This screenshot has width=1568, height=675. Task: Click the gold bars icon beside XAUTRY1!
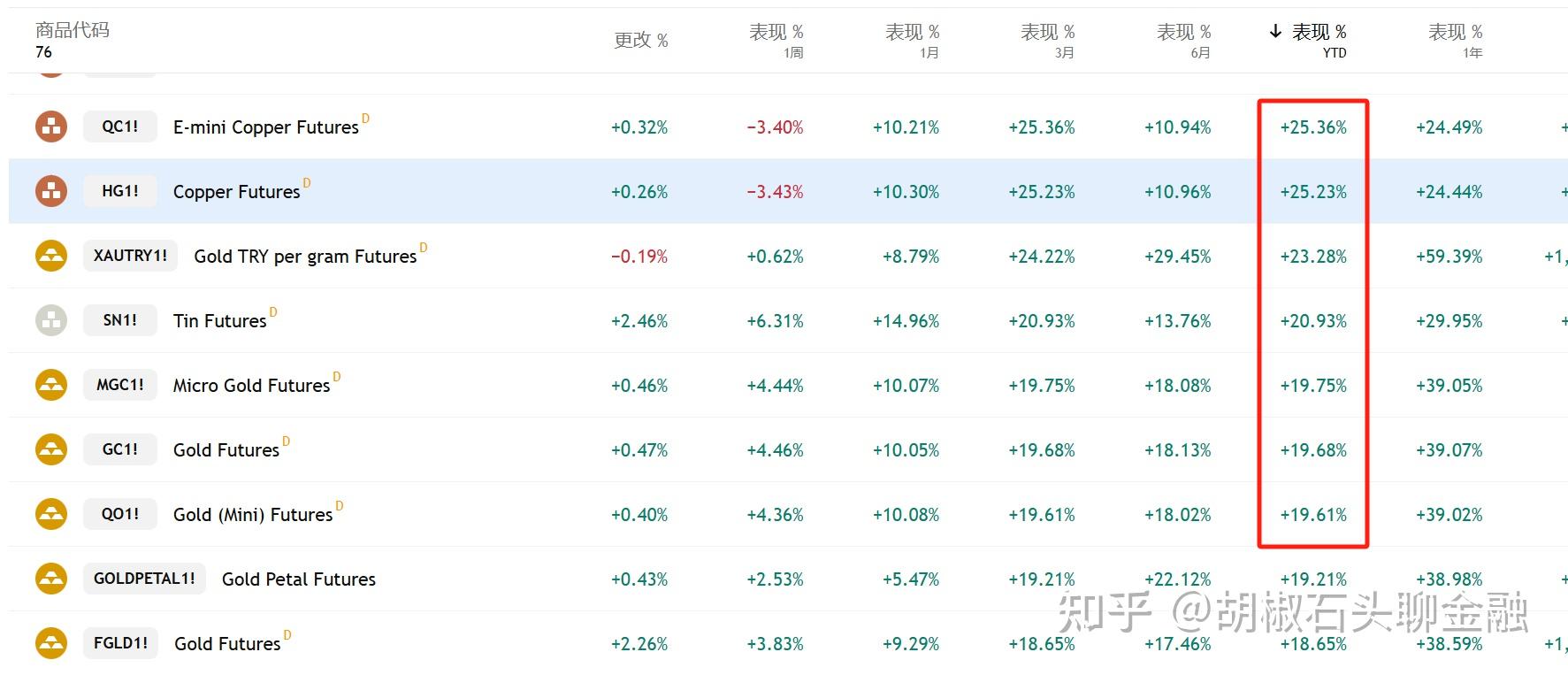50,255
